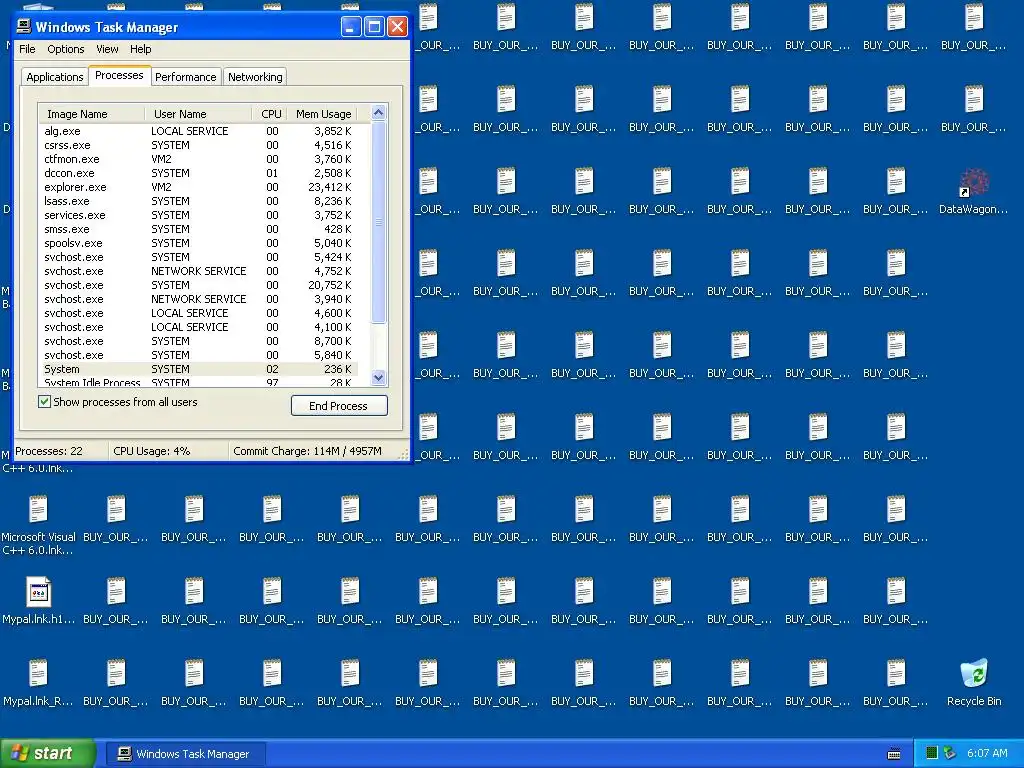This screenshot has width=1024, height=768.
Task: Select the spoolsv.exe process
Action: tap(199, 243)
